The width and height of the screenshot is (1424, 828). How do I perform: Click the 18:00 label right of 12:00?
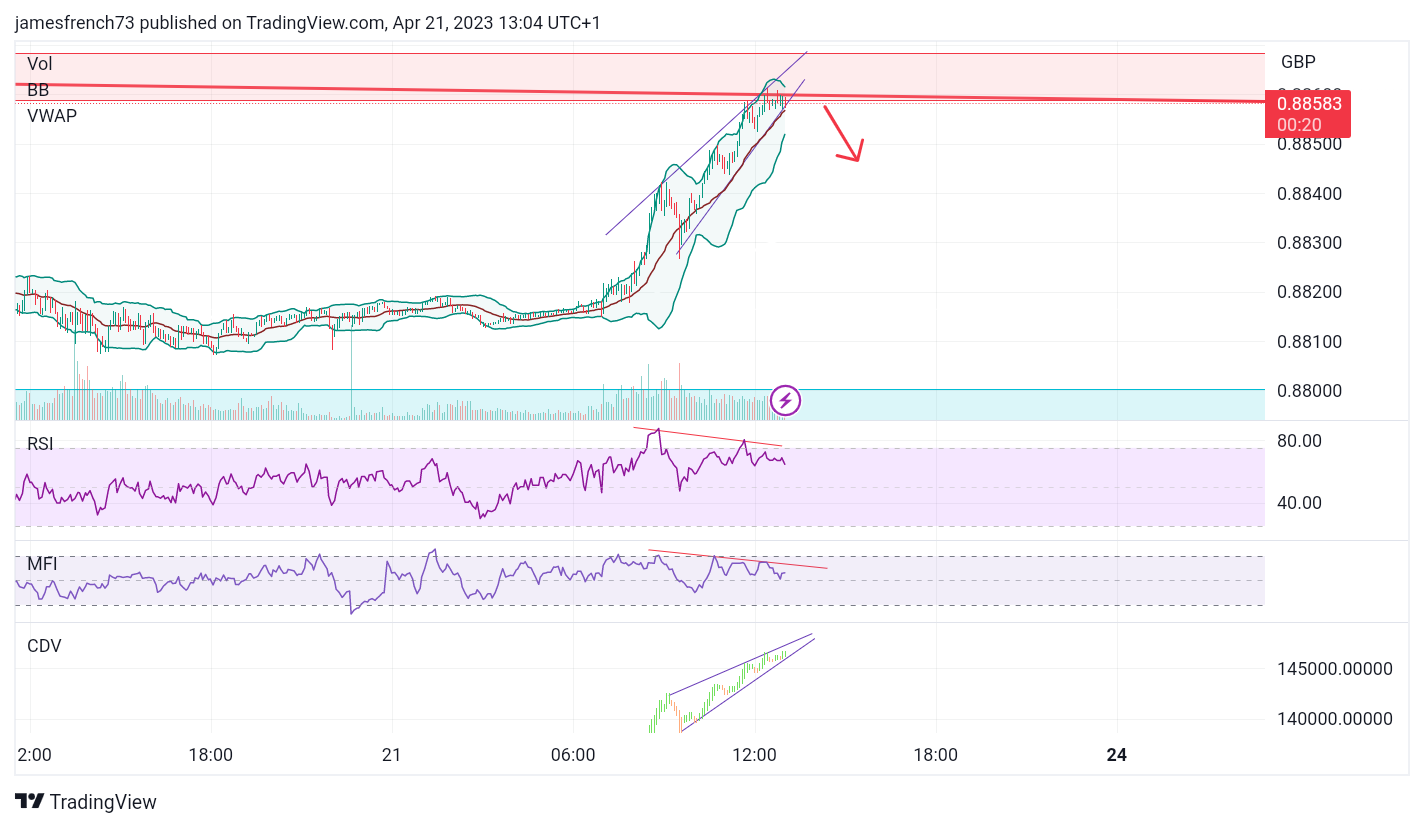coord(935,755)
